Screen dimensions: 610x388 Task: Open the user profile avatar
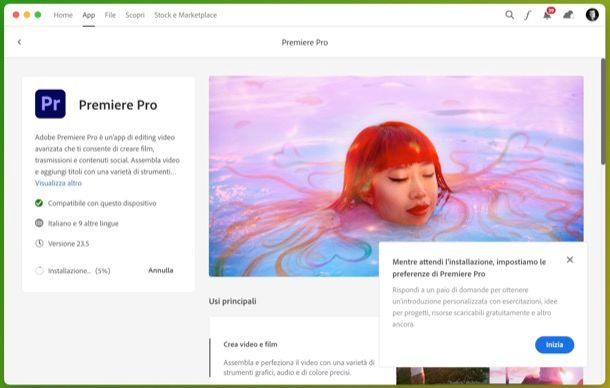pyautogui.click(x=592, y=15)
